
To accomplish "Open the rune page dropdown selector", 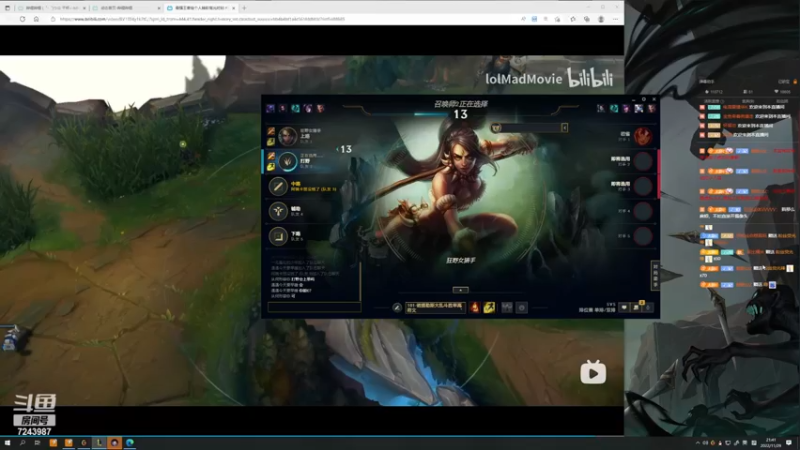I will point(435,307).
